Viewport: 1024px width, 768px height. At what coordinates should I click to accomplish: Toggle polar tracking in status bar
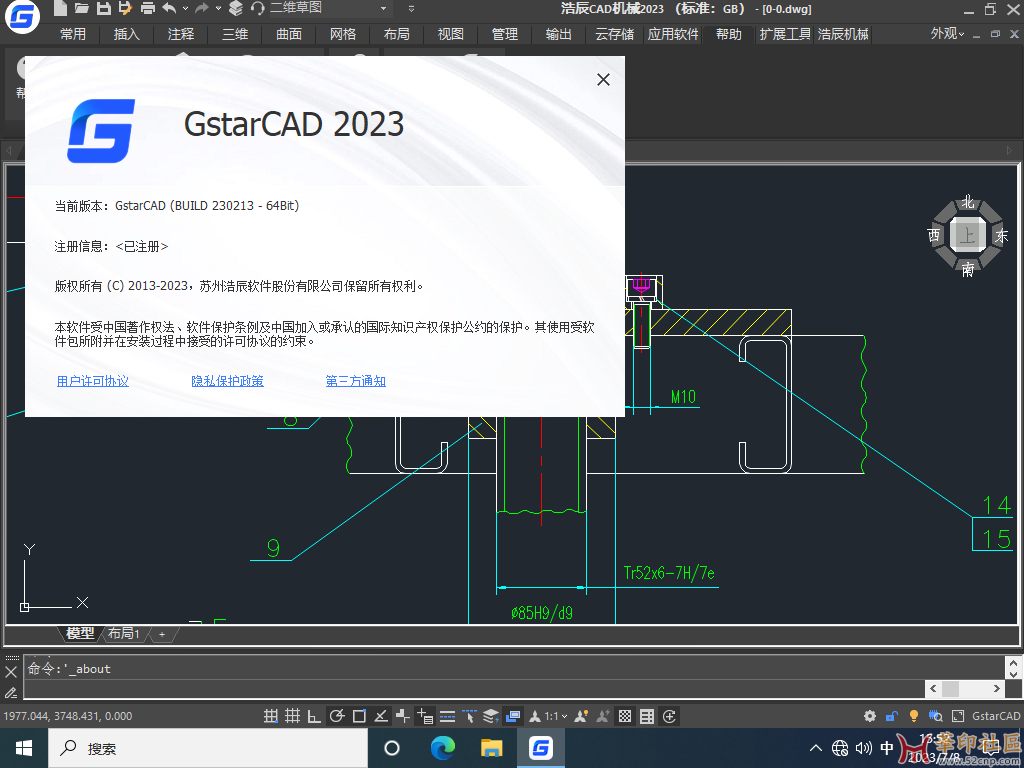click(336, 716)
